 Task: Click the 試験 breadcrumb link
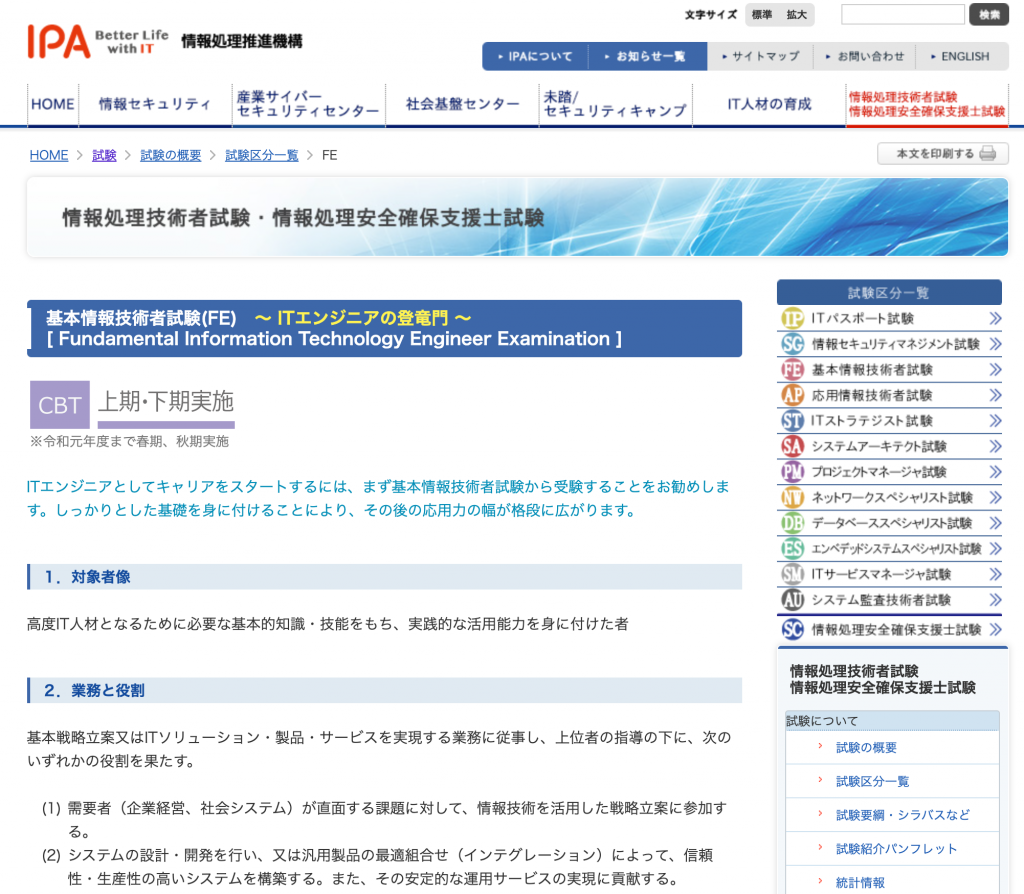pos(104,155)
